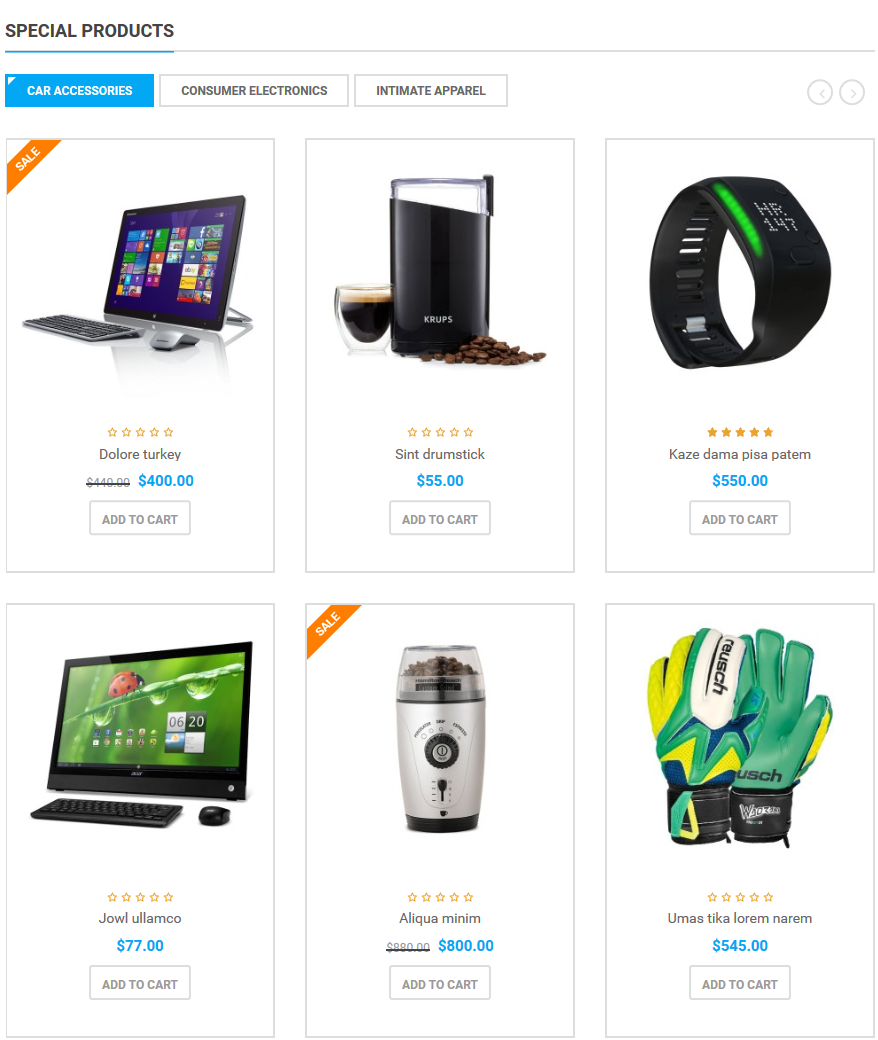
Task: Select the Car Accessories tab
Action: tap(80, 90)
